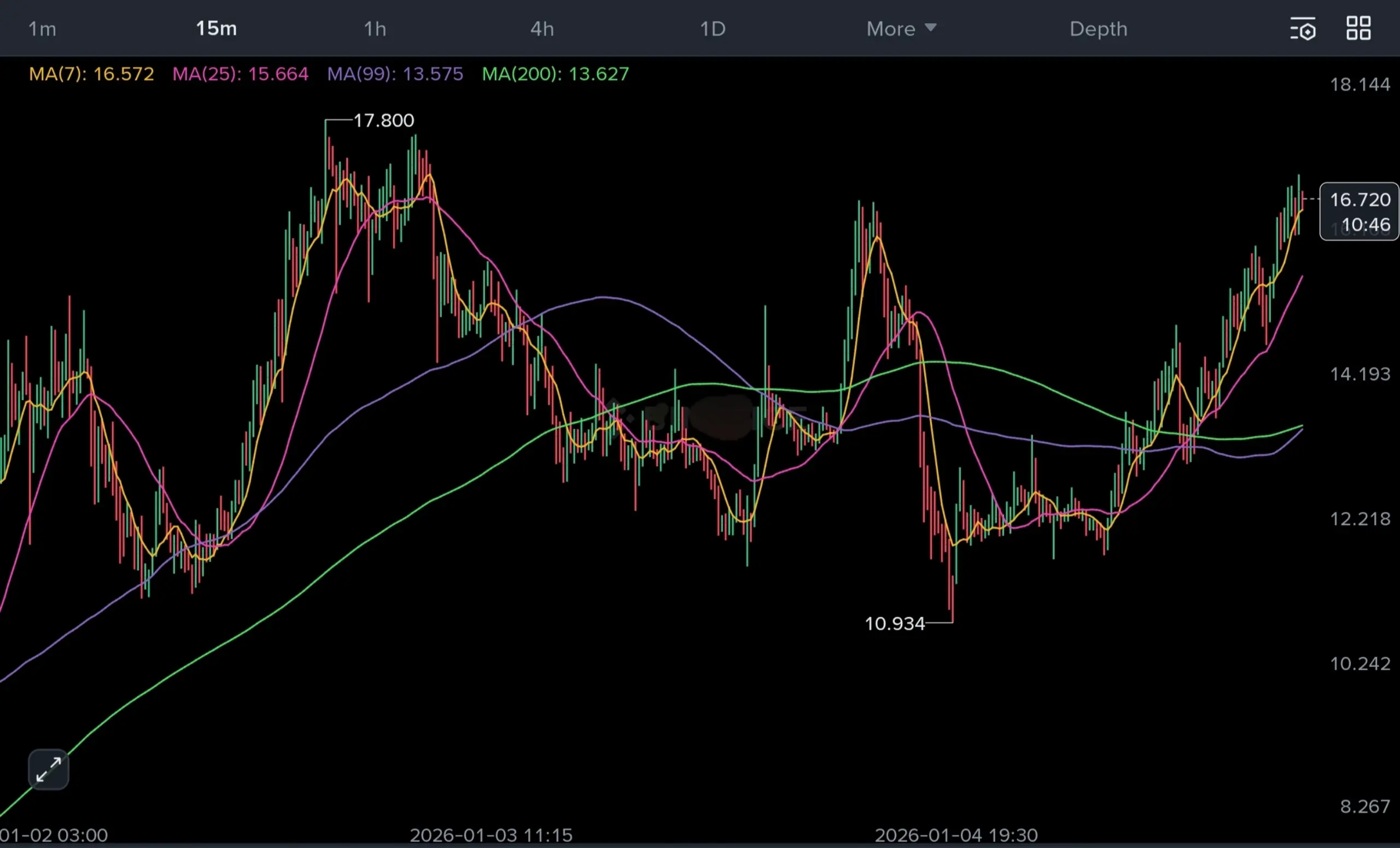Click the fullscreen expand arrows icon
1400x848 pixels.
tap(48, 770)
